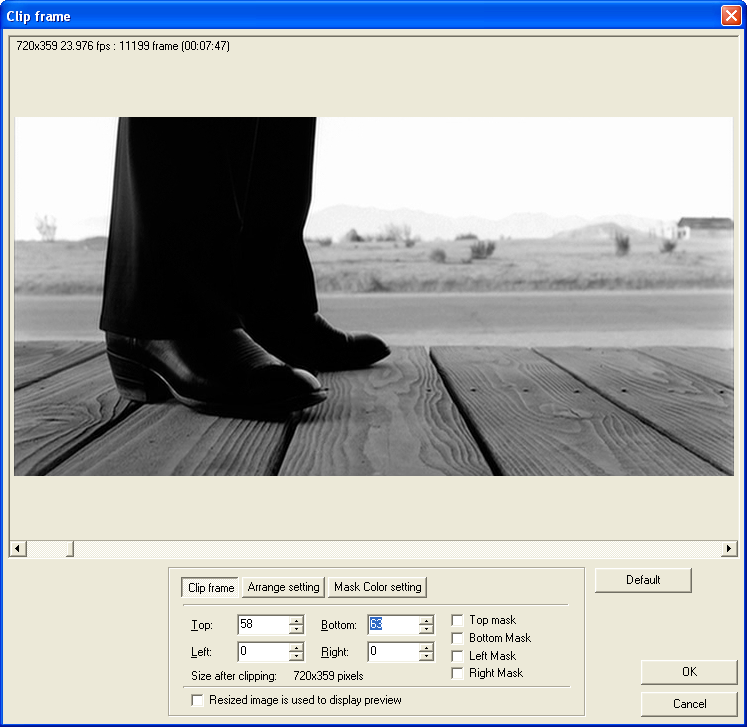Click inside the Right value field
Viewport: 747px width, 727px height.
tap(394, 651)
